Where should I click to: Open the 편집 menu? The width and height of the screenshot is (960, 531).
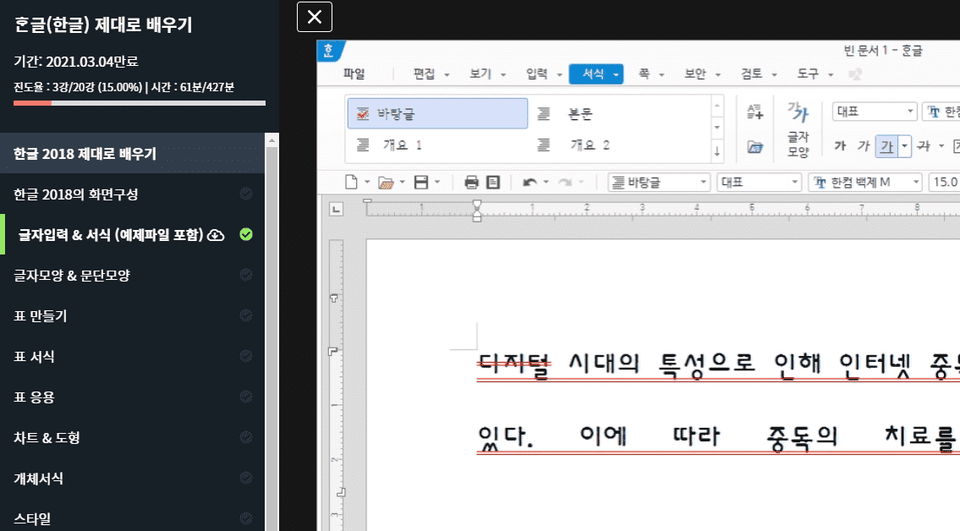[424, 74]
